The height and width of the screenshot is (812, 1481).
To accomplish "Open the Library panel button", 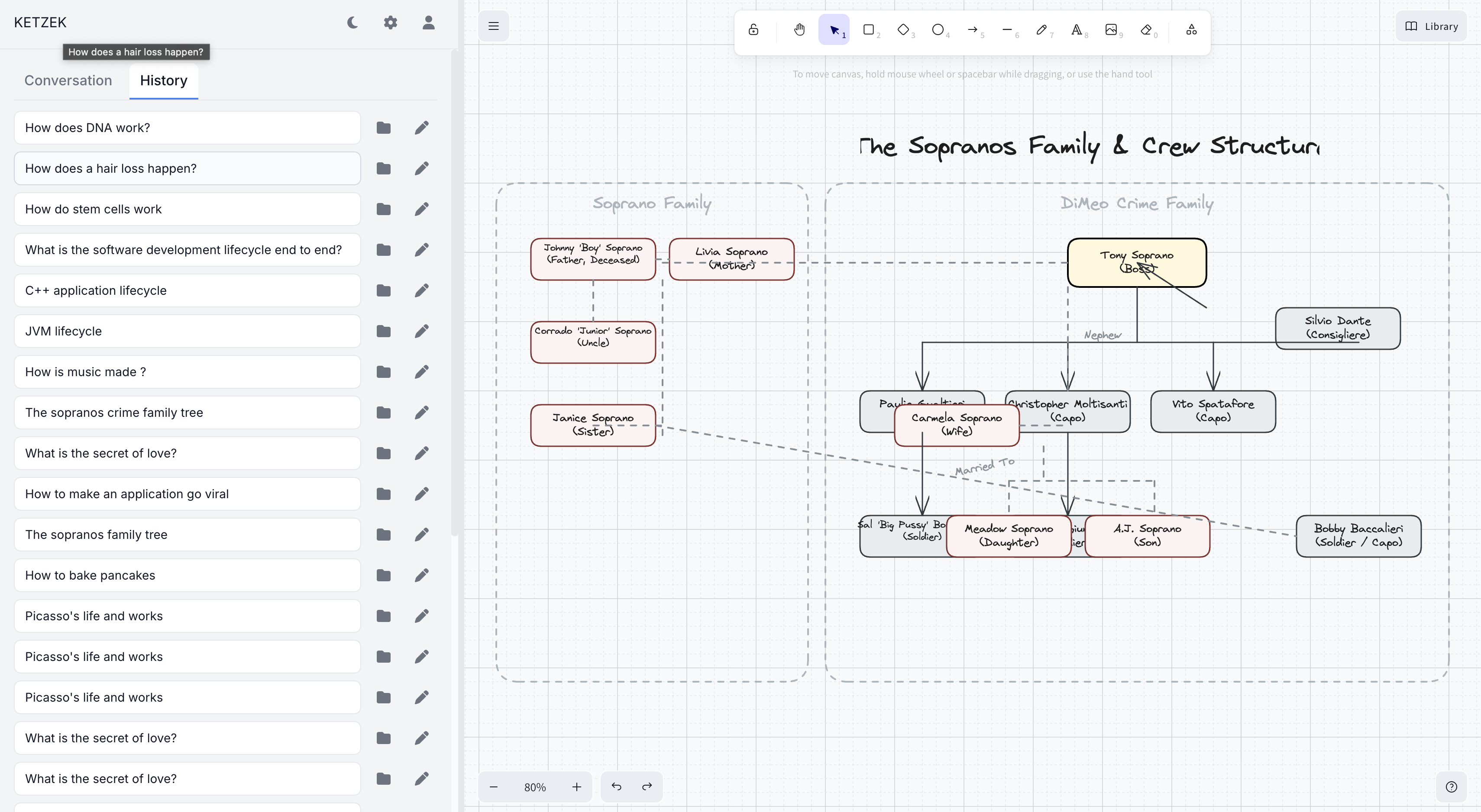I will coord(1432,26).
